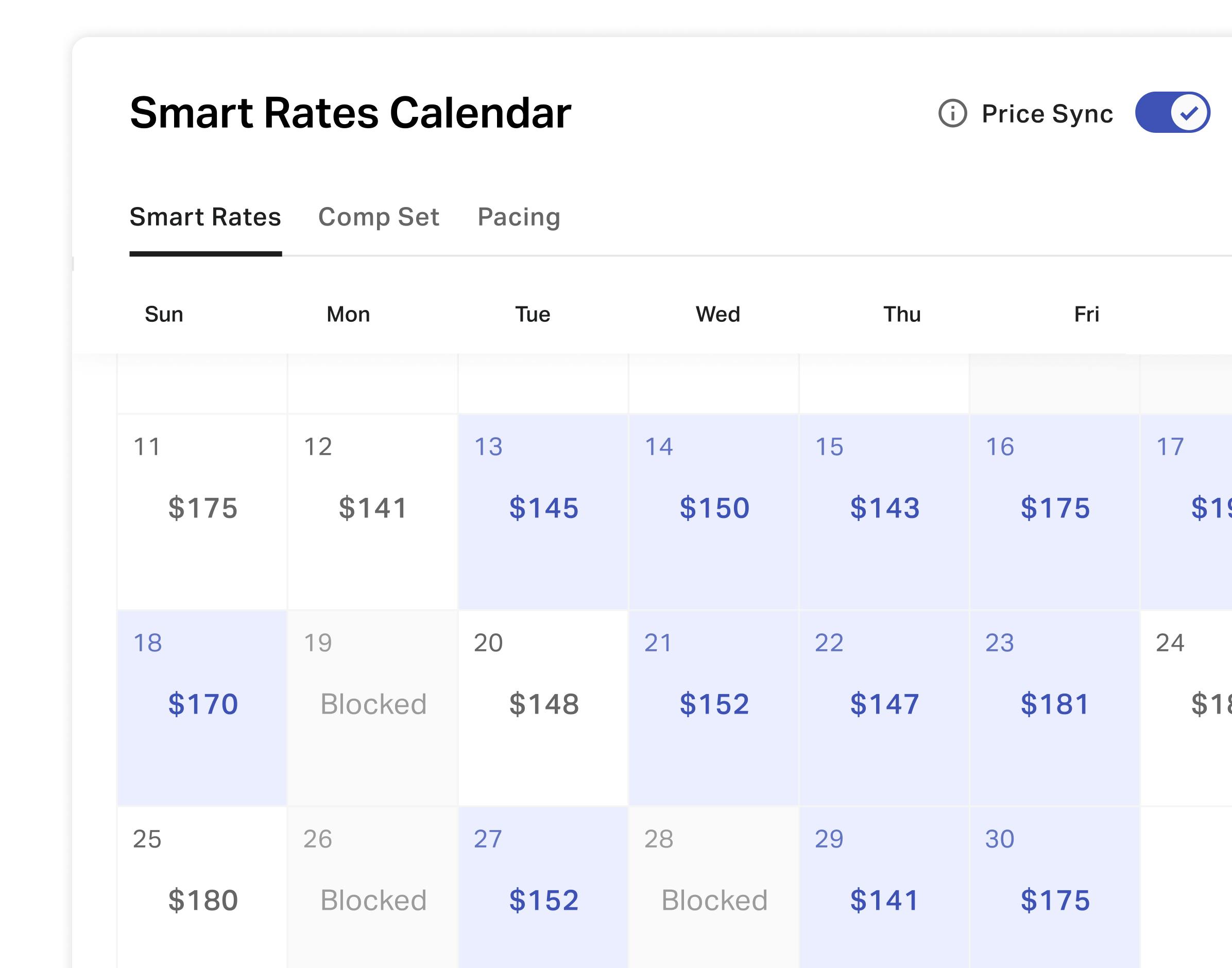Click day 13 showing $145
Screen dimensions: 1232x968
(x=543, y=512)
